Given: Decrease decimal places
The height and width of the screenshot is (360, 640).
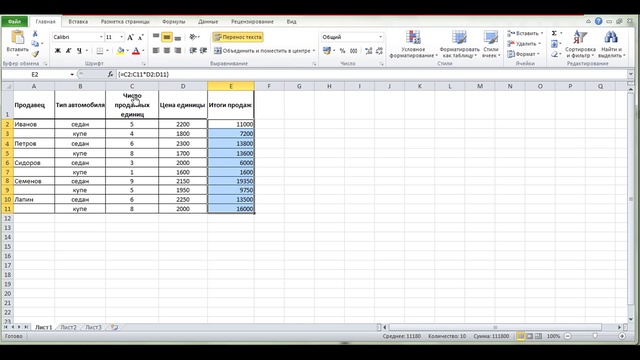Looking at the screenshot, I should (x=379, y=51).
